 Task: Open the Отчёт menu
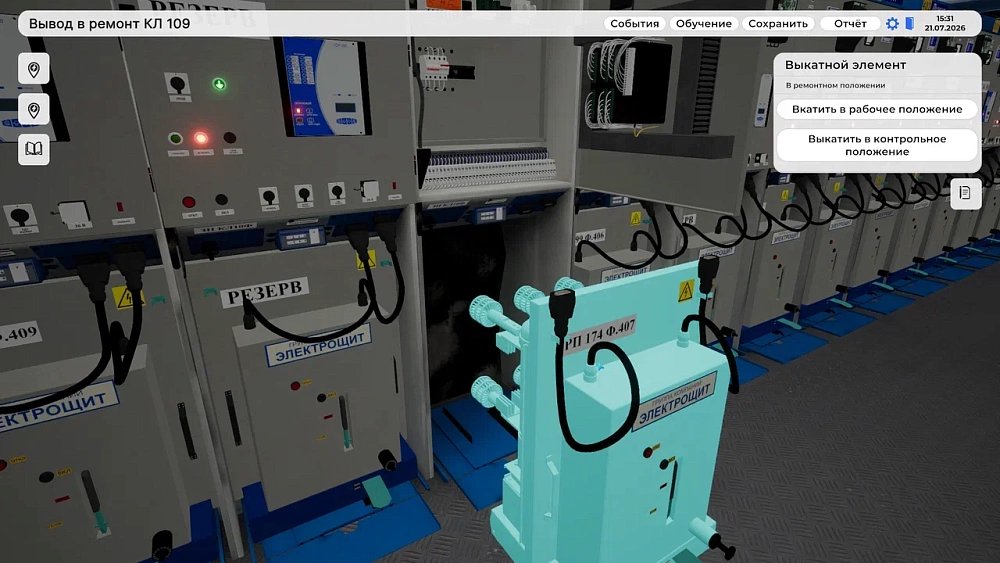point(849,24)
